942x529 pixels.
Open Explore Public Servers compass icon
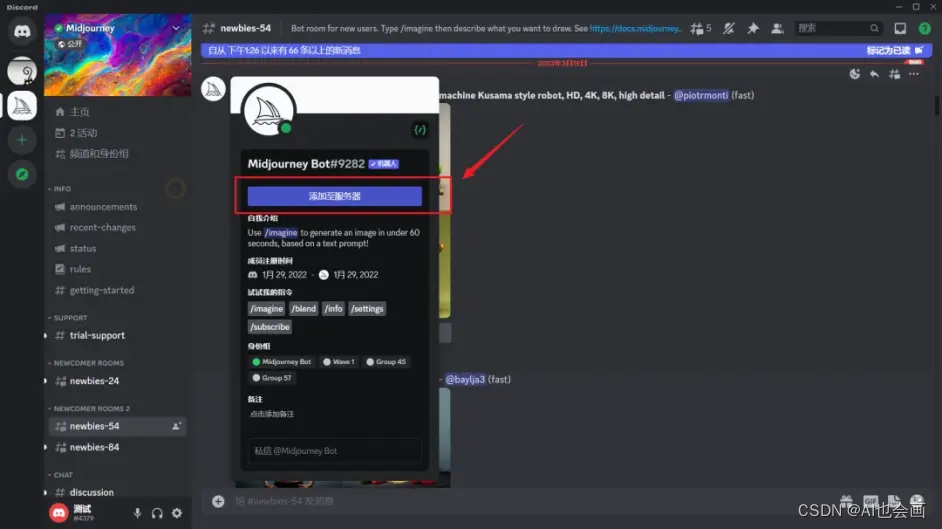point(22,174)
